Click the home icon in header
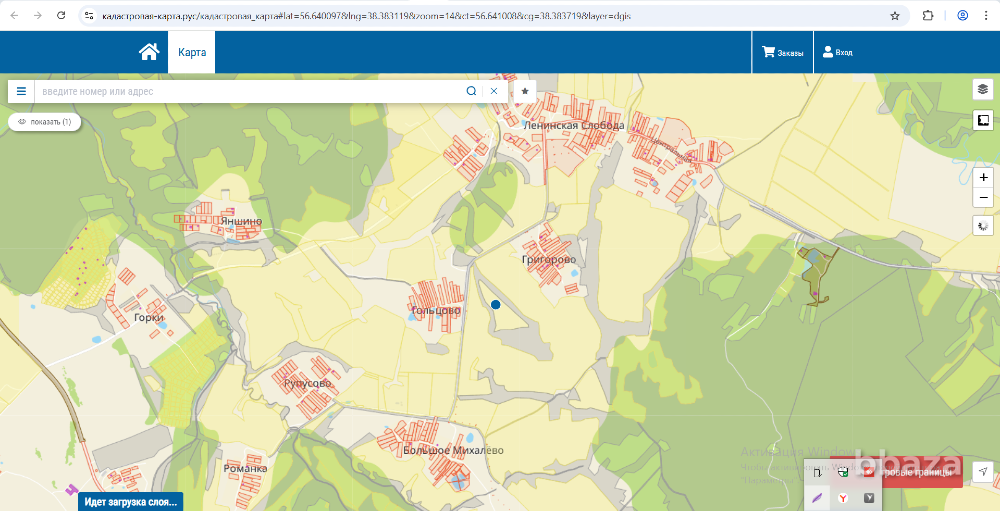Screen dimensions: 1000x511 (x=149, y=52)
